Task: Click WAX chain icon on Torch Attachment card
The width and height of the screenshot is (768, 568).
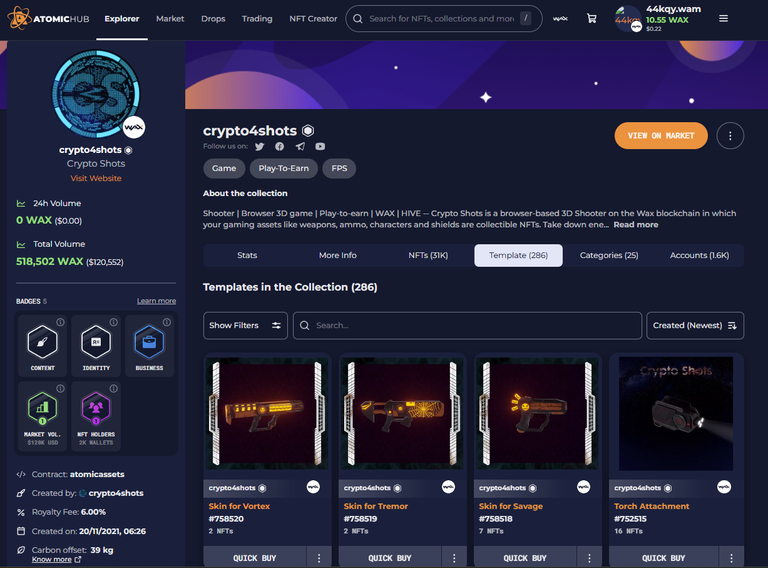Action: click(724, 487)
